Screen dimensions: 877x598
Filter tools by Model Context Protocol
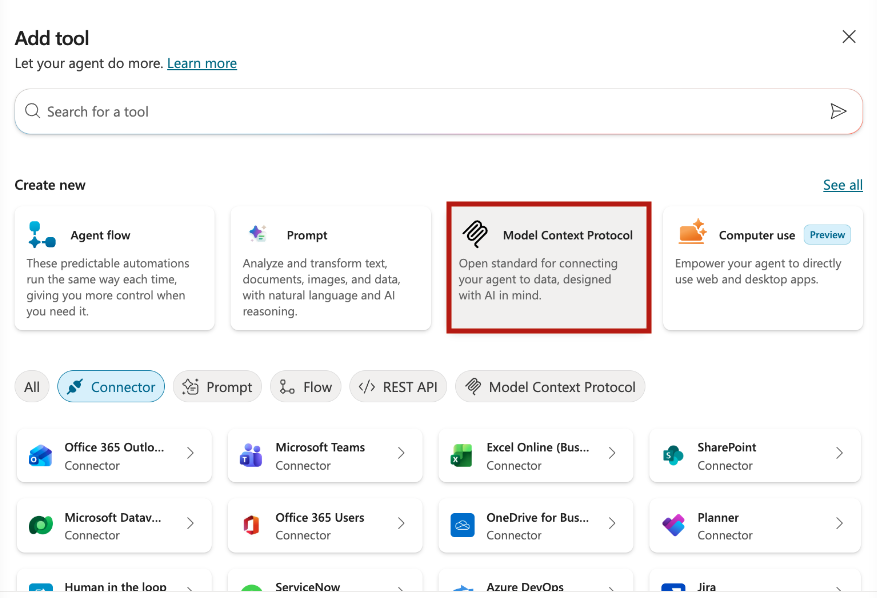pyautogui.click(x=550, y=387)
